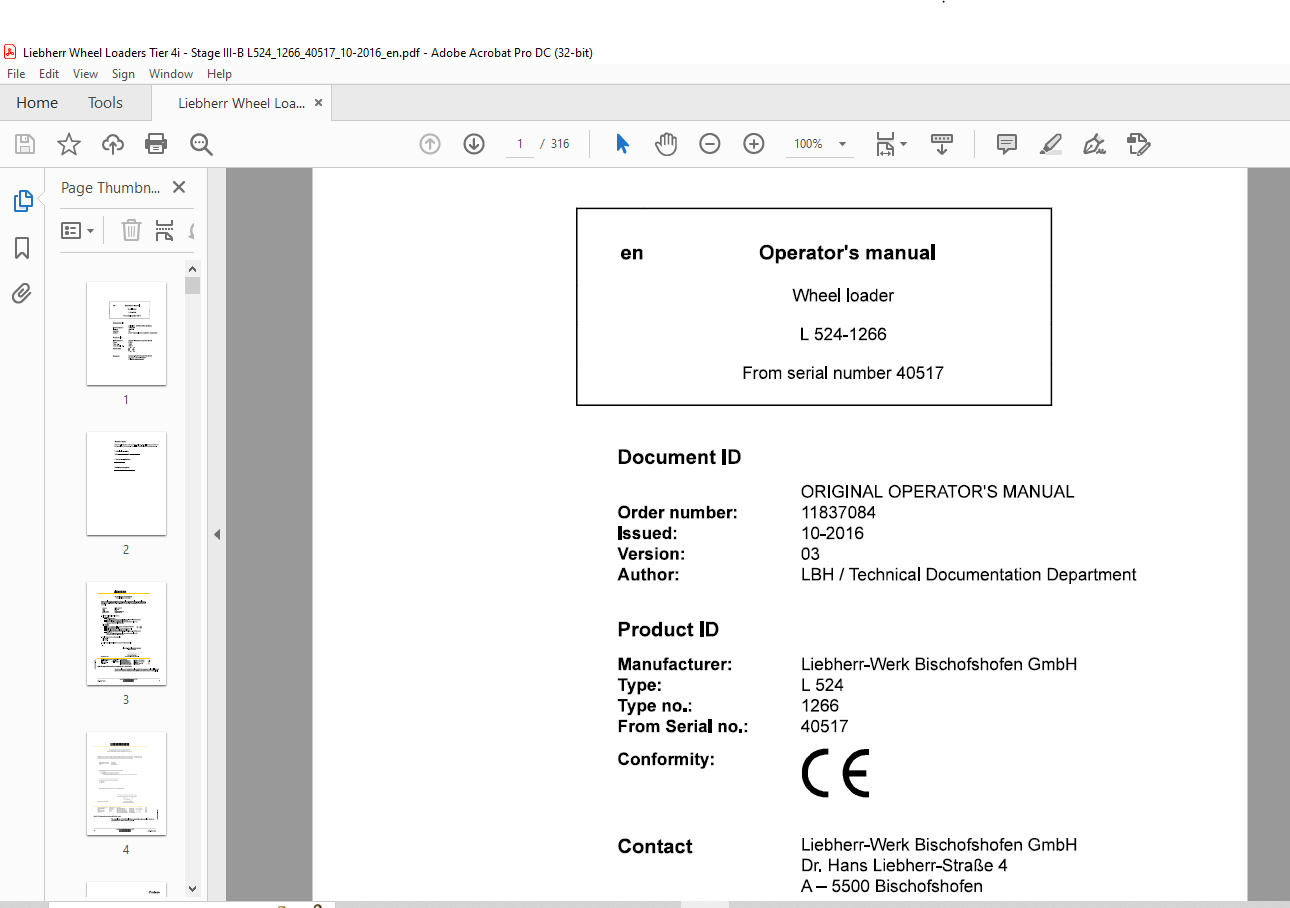Bookmark document with the star icon

pyautogui.click(x=69, y=144)
